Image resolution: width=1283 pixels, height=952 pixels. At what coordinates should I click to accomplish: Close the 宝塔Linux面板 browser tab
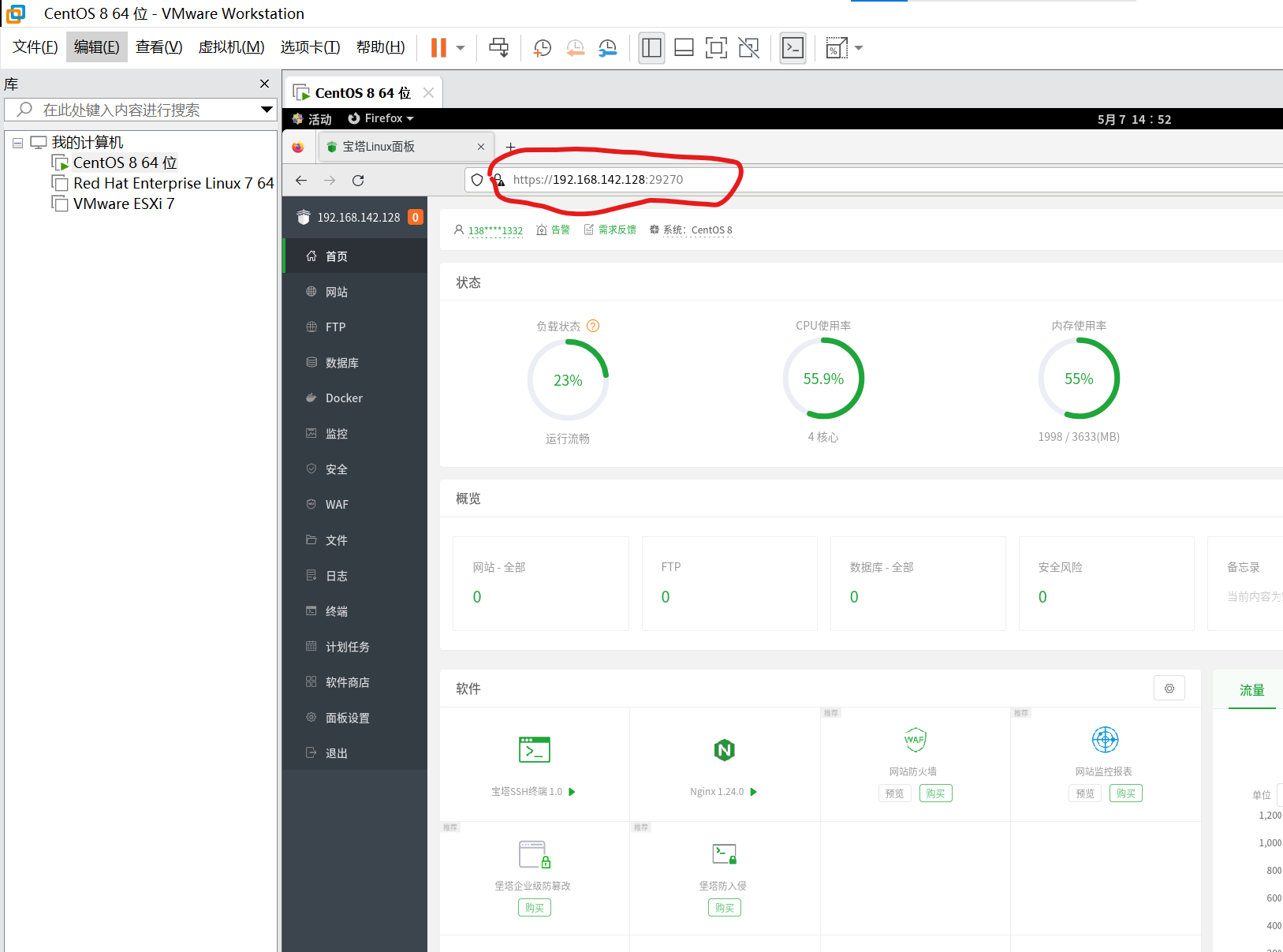point(481,147)
